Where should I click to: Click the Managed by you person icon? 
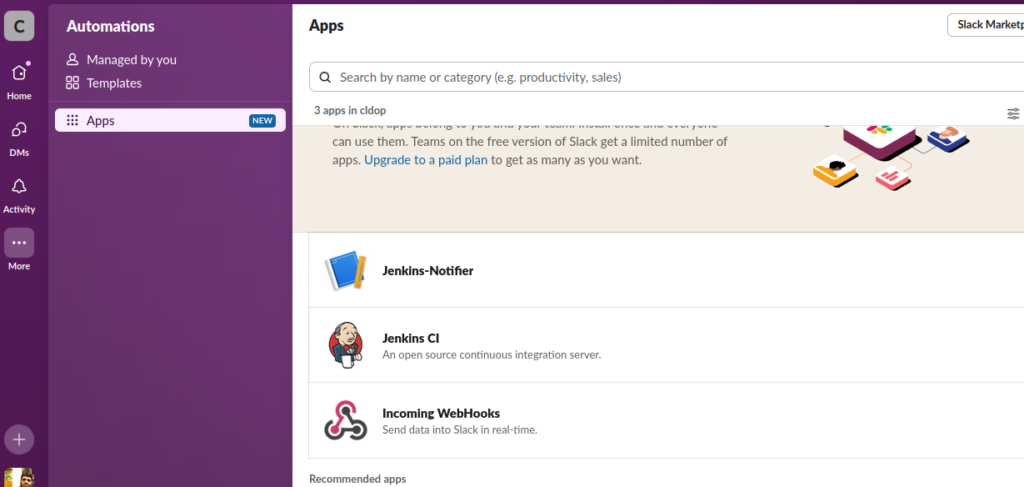click(72, 59)
